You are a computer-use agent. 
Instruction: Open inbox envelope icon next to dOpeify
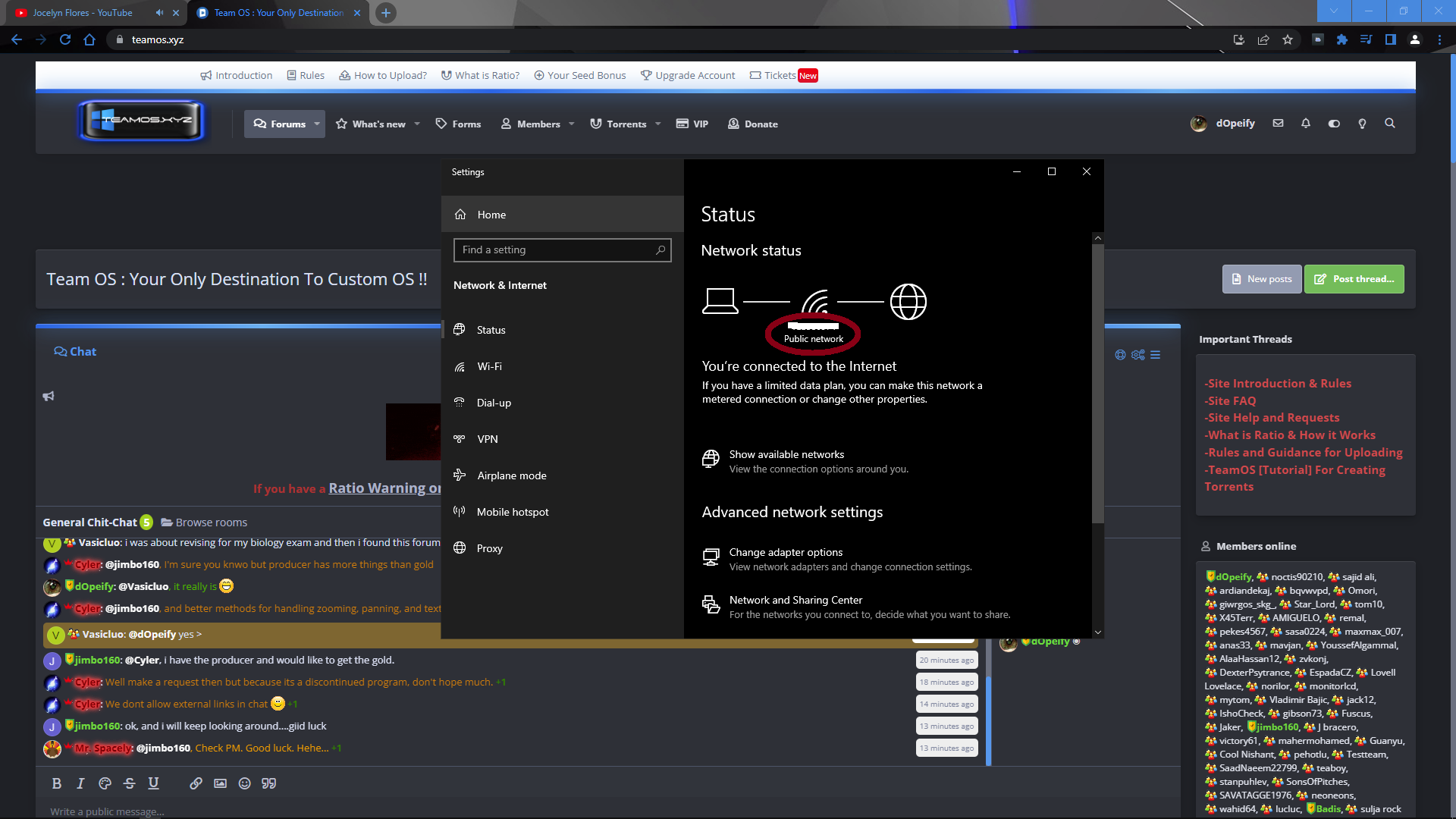(1278, 124)
